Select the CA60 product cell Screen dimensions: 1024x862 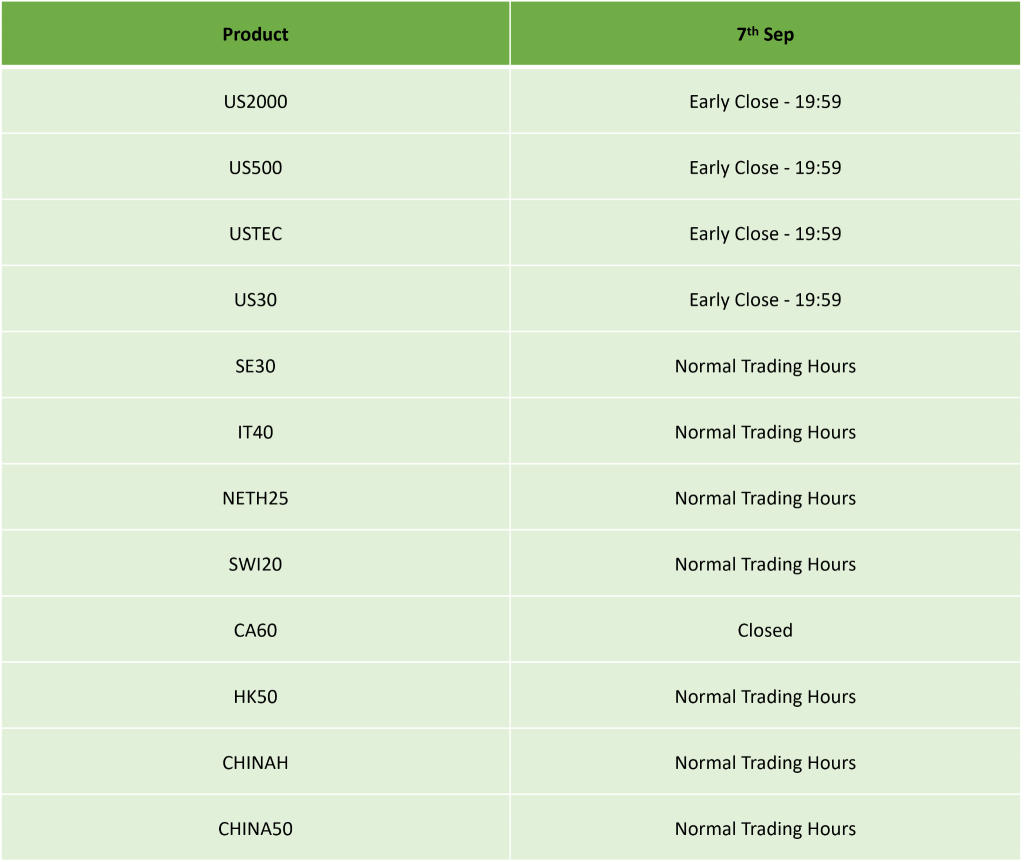[255, 630]
